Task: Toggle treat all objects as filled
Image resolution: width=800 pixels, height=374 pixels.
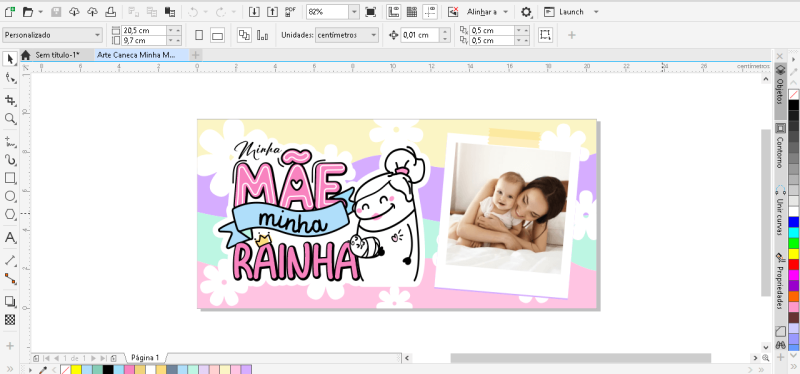Action: click(545, 35)
